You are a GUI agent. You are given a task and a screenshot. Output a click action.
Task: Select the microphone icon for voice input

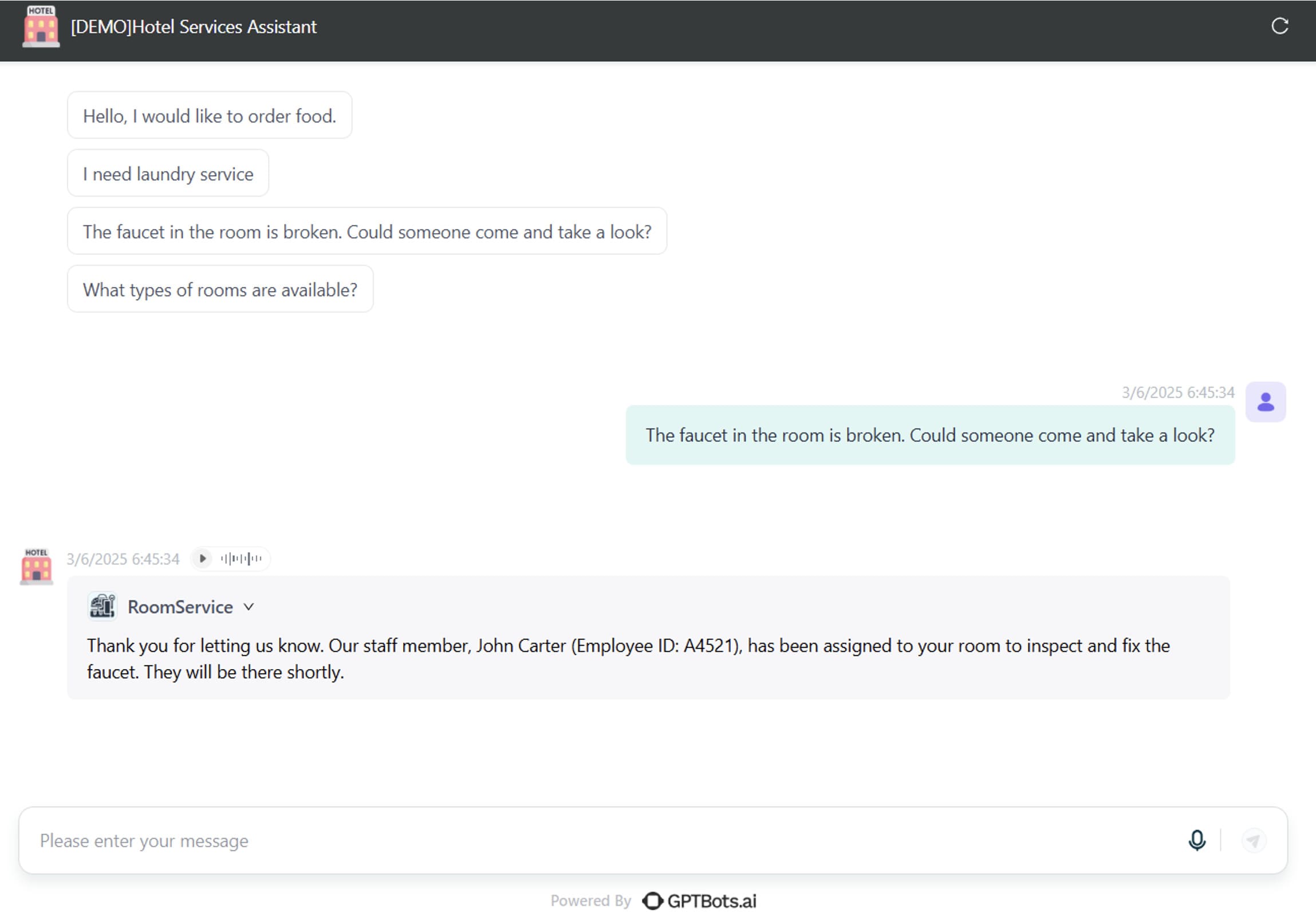[1196, 841]
